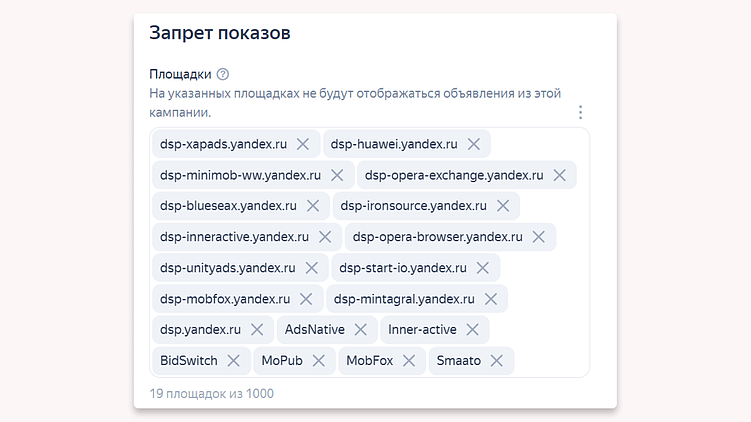Image resolution: width=751 pixels, height=422 pixels.
Task: Remove the Inner-active tag
Action: 473,330
